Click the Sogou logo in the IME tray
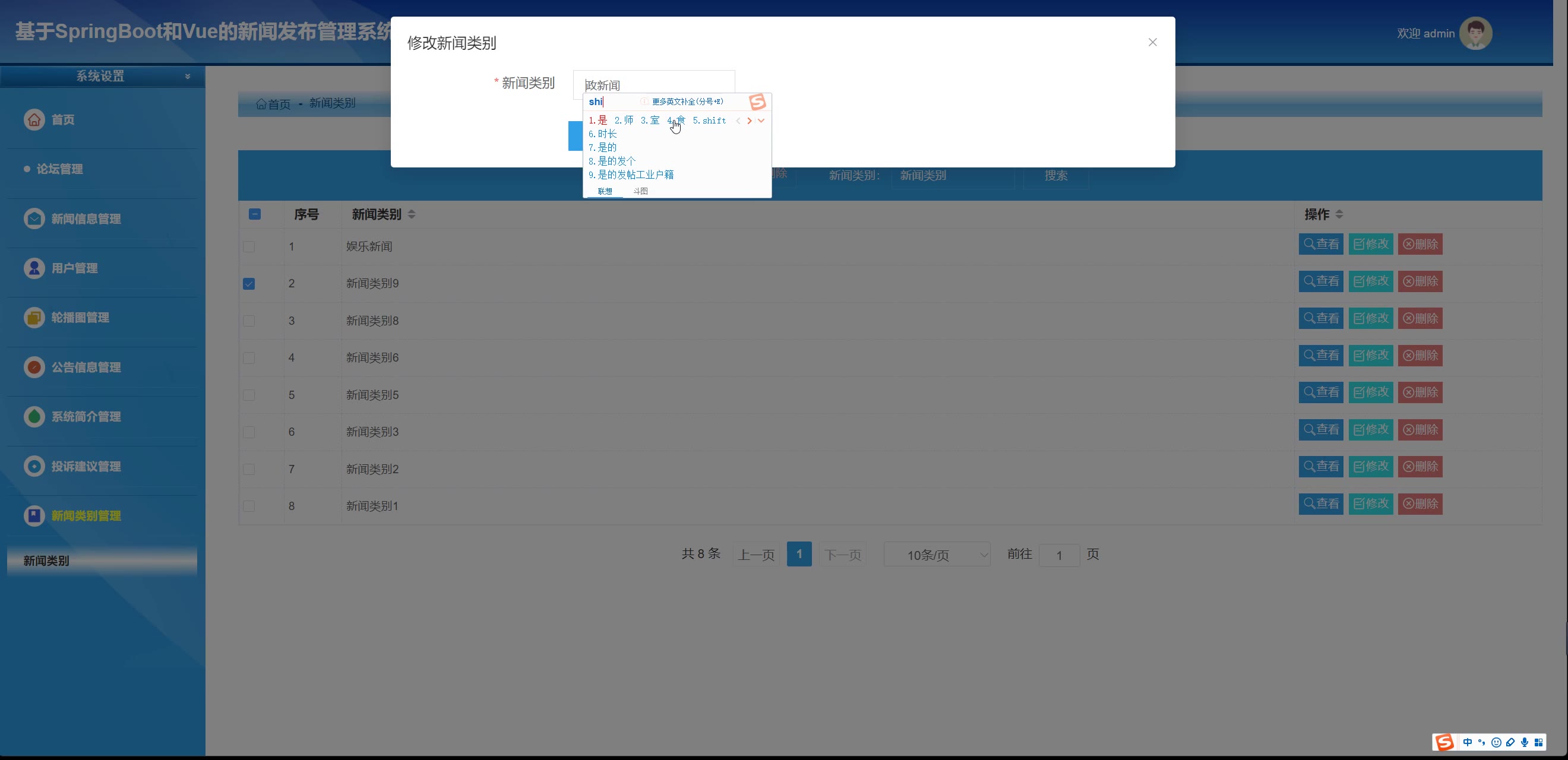The height and width of the screenshot is (760, 1568). 1444,742
